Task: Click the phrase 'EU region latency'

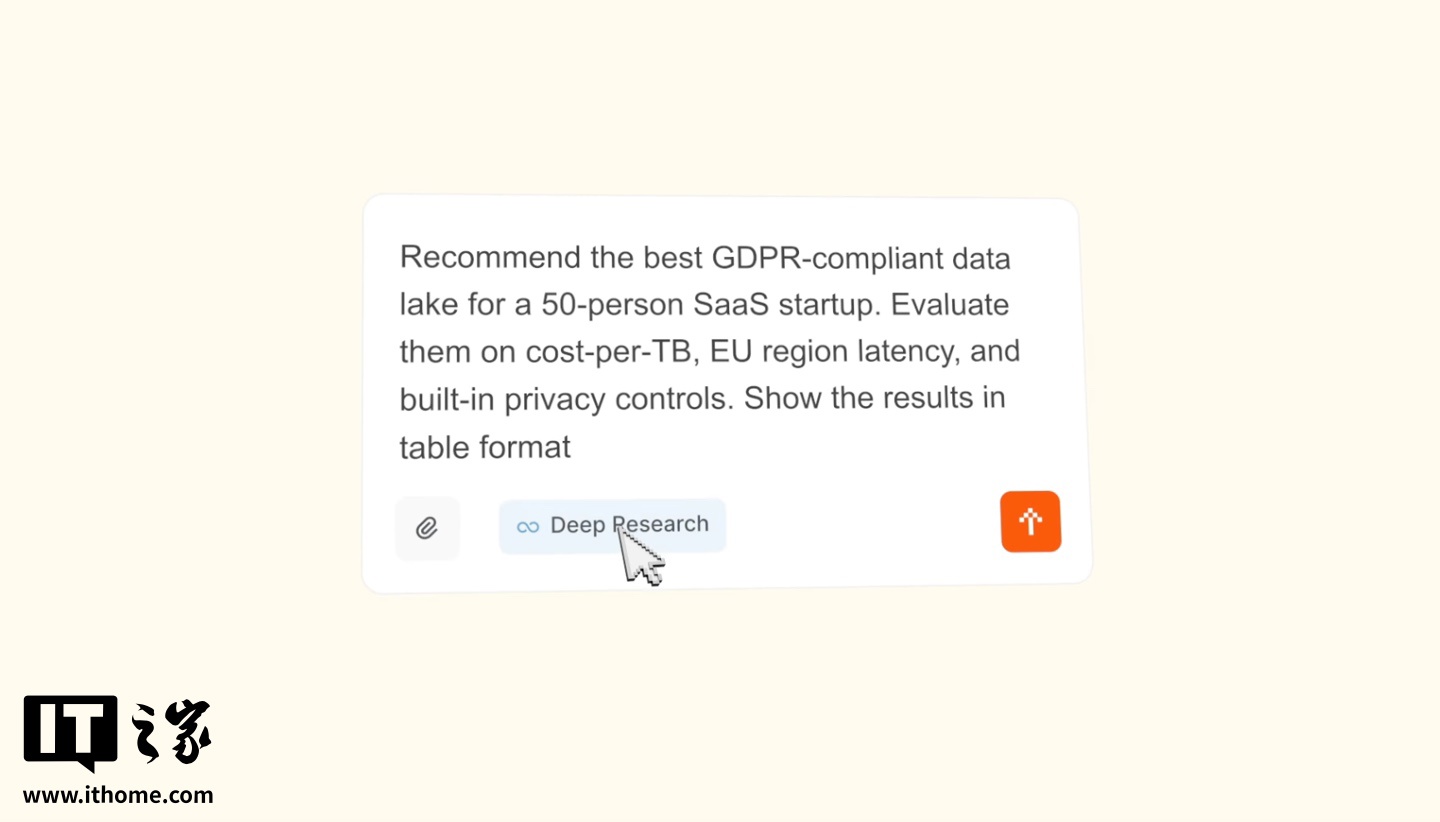Action: 815,352
